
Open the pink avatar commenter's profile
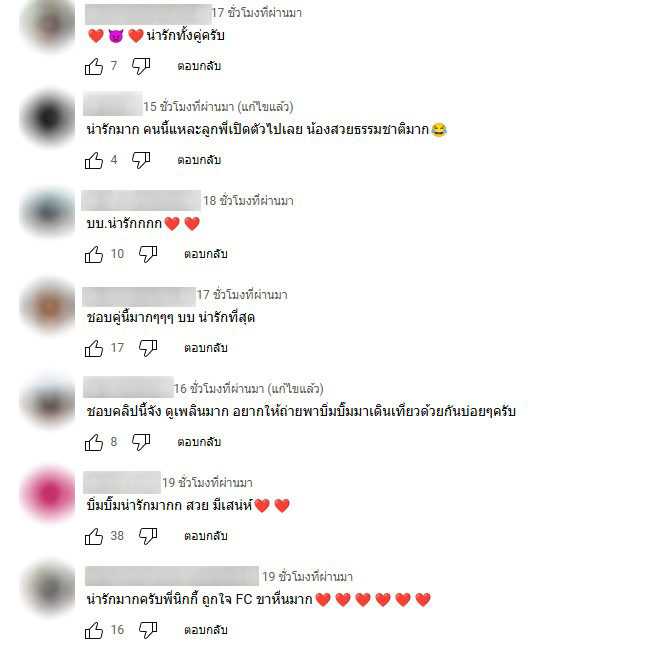(x=49, y=494)
